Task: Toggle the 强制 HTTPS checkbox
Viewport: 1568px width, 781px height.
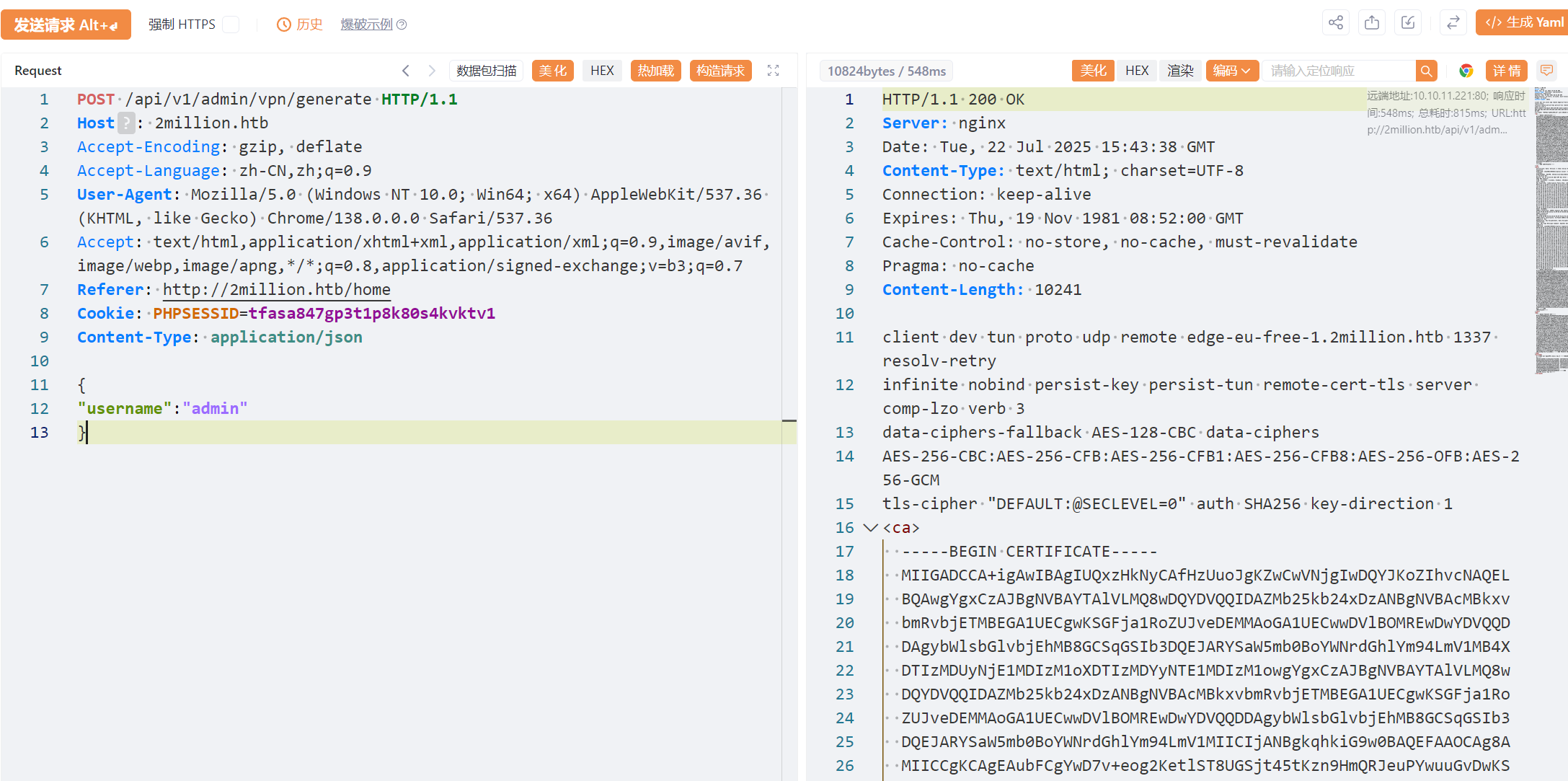Action: coord(231,25)
